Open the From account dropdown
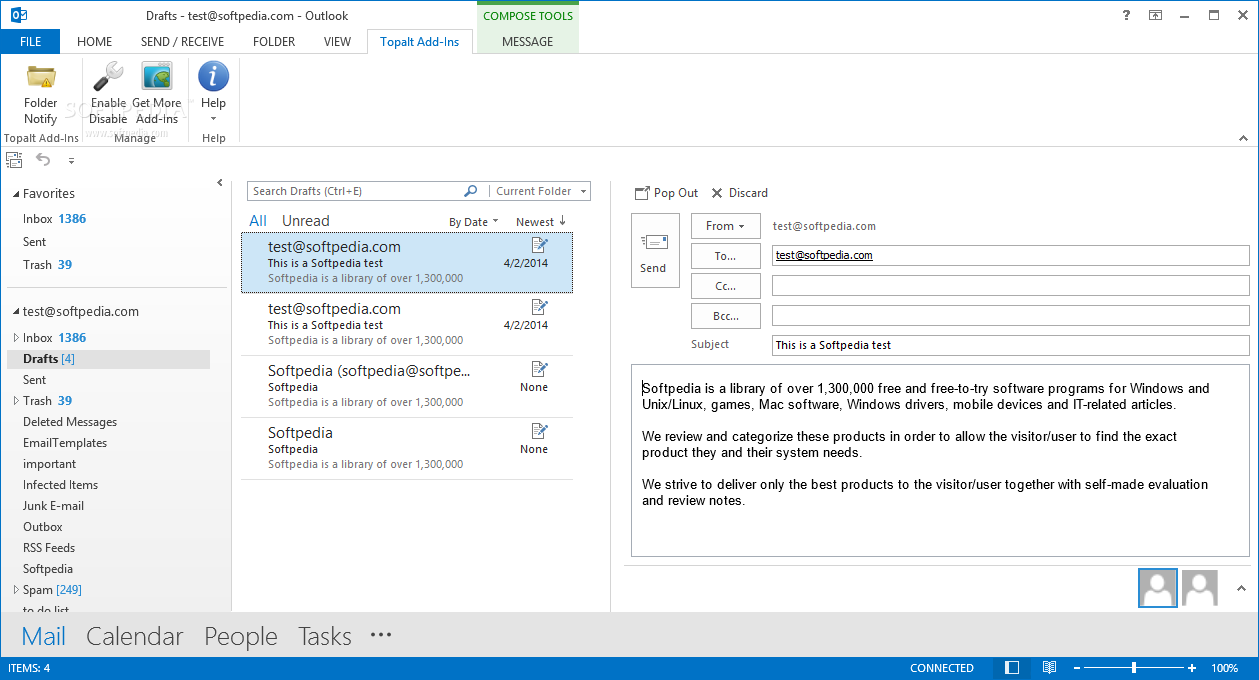 click(725, 226)
